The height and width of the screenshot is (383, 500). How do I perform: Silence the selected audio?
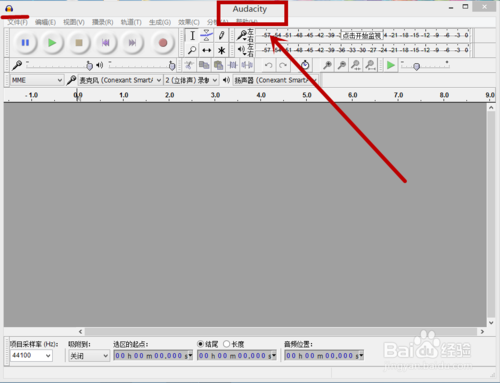click(247, 65)
